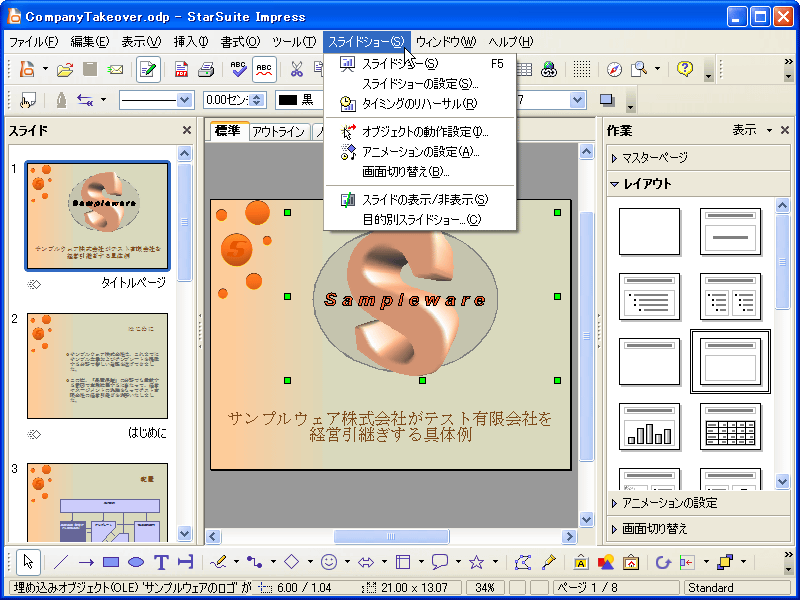Switch to the アウトライン view tab
Viewport: 800px width, 600px height.
coord(279,132)
